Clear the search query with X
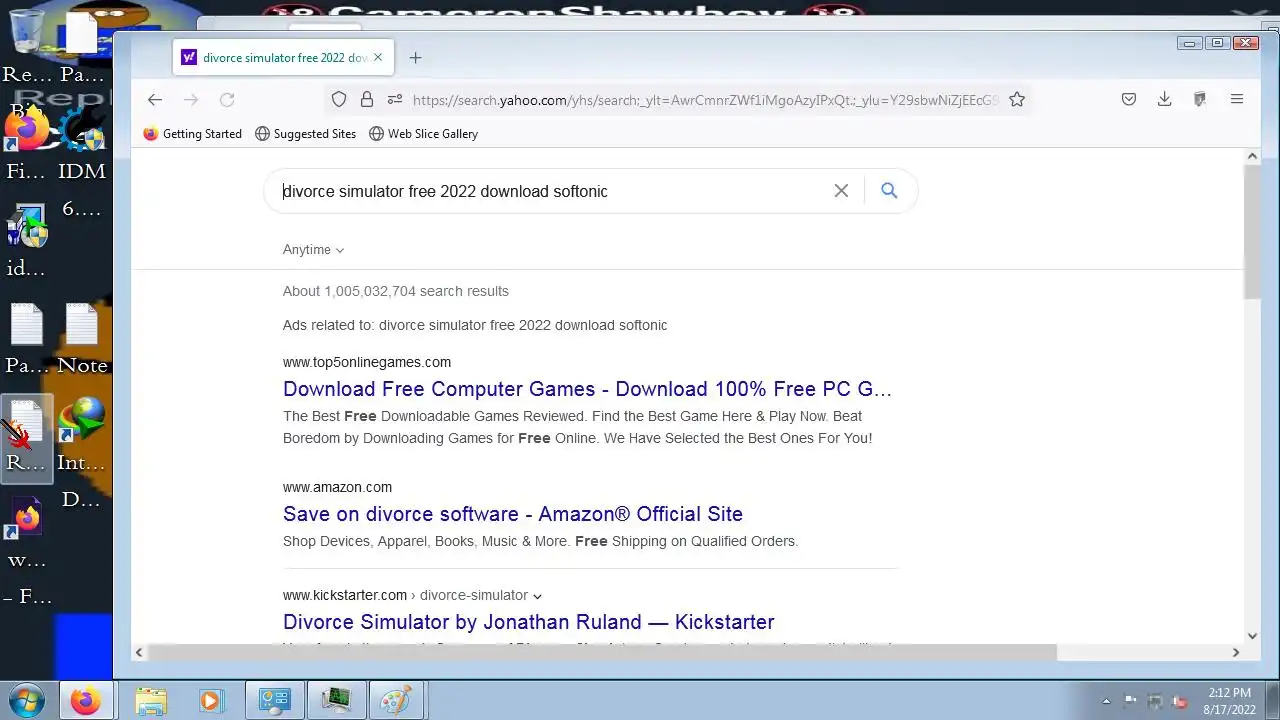1280x720 pixels. (x=841, y=190)
